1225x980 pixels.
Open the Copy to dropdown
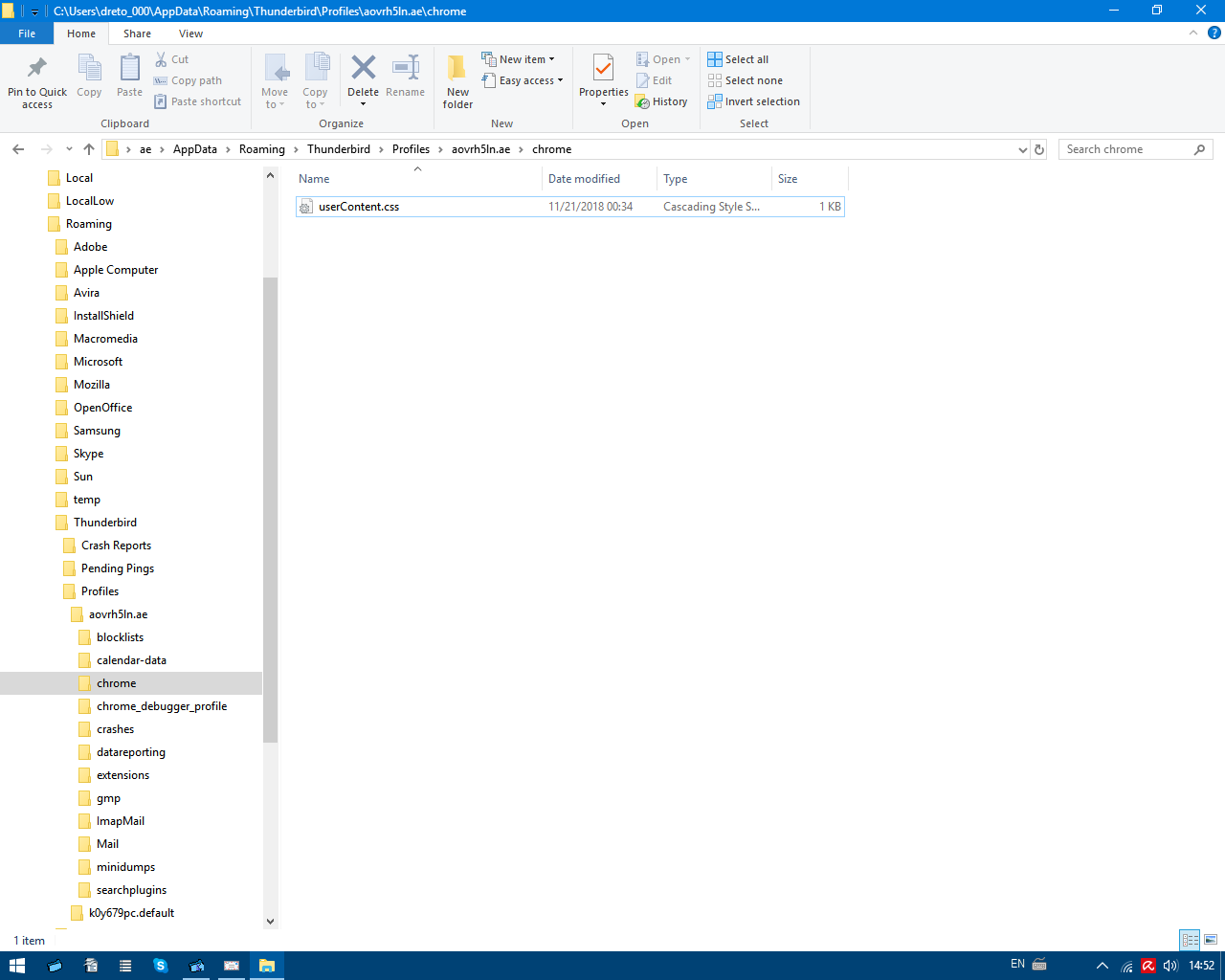click(315, 99)
